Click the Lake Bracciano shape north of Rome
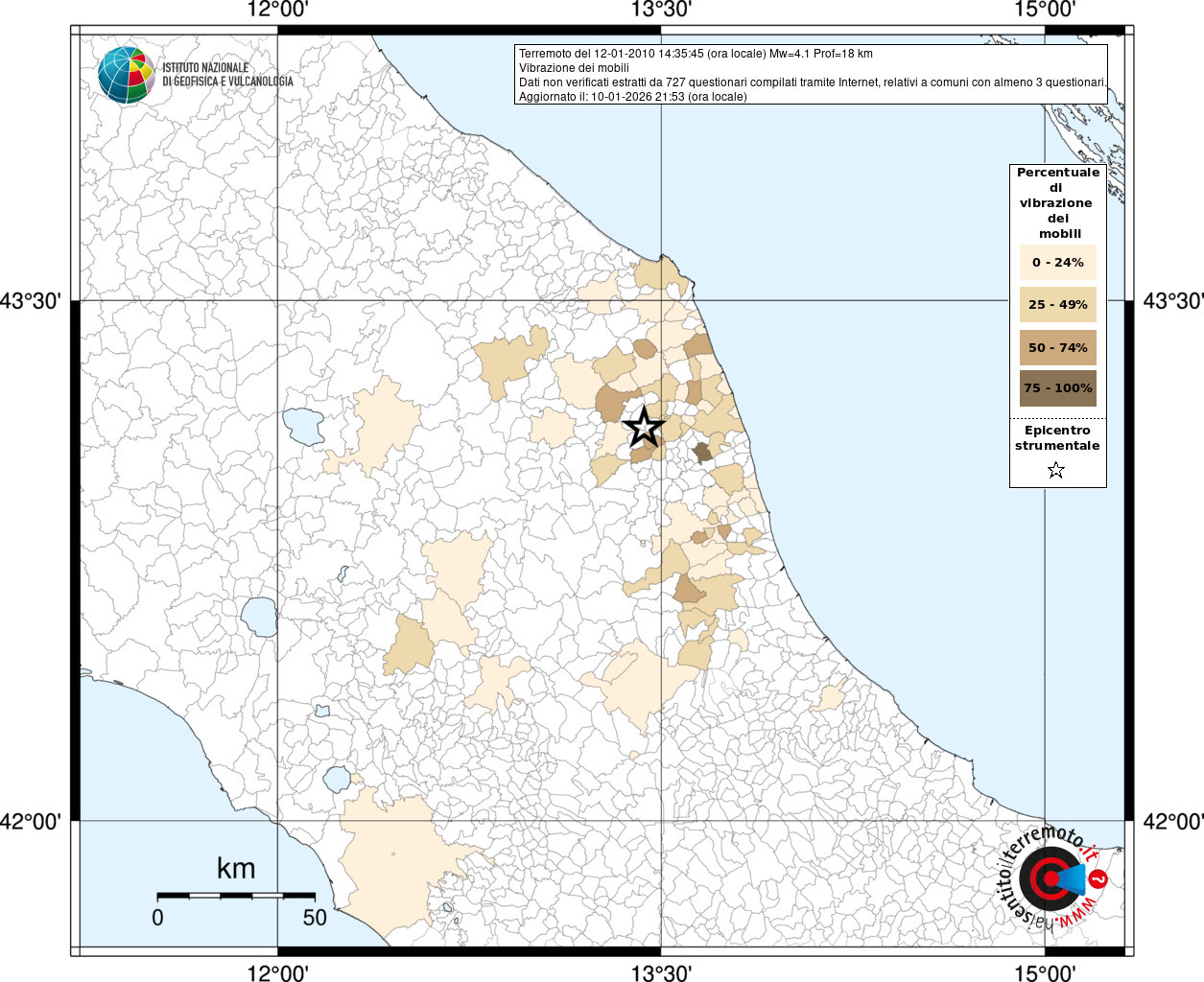This screenshot has width=1204, height=982. point(337,779)
